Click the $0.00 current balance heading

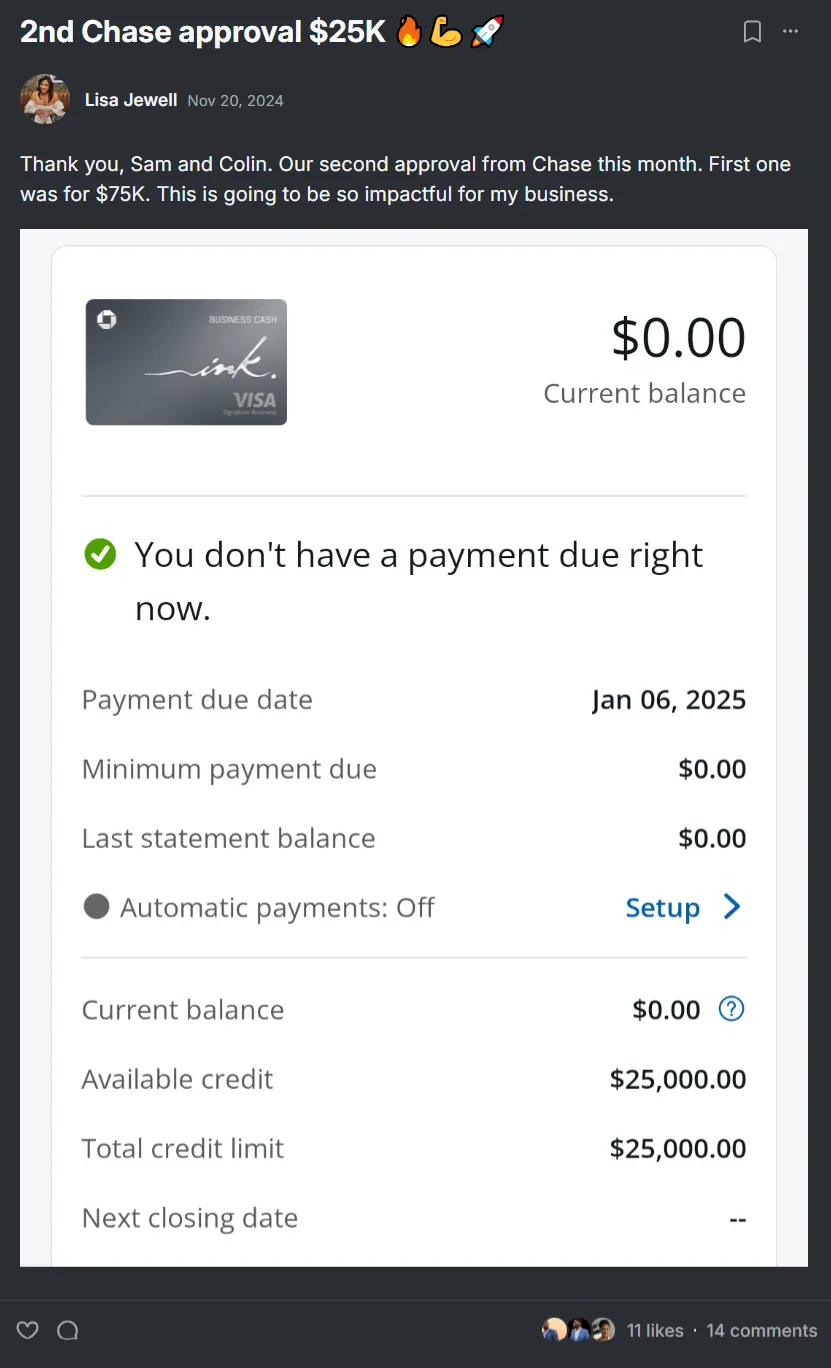(678, 338)
